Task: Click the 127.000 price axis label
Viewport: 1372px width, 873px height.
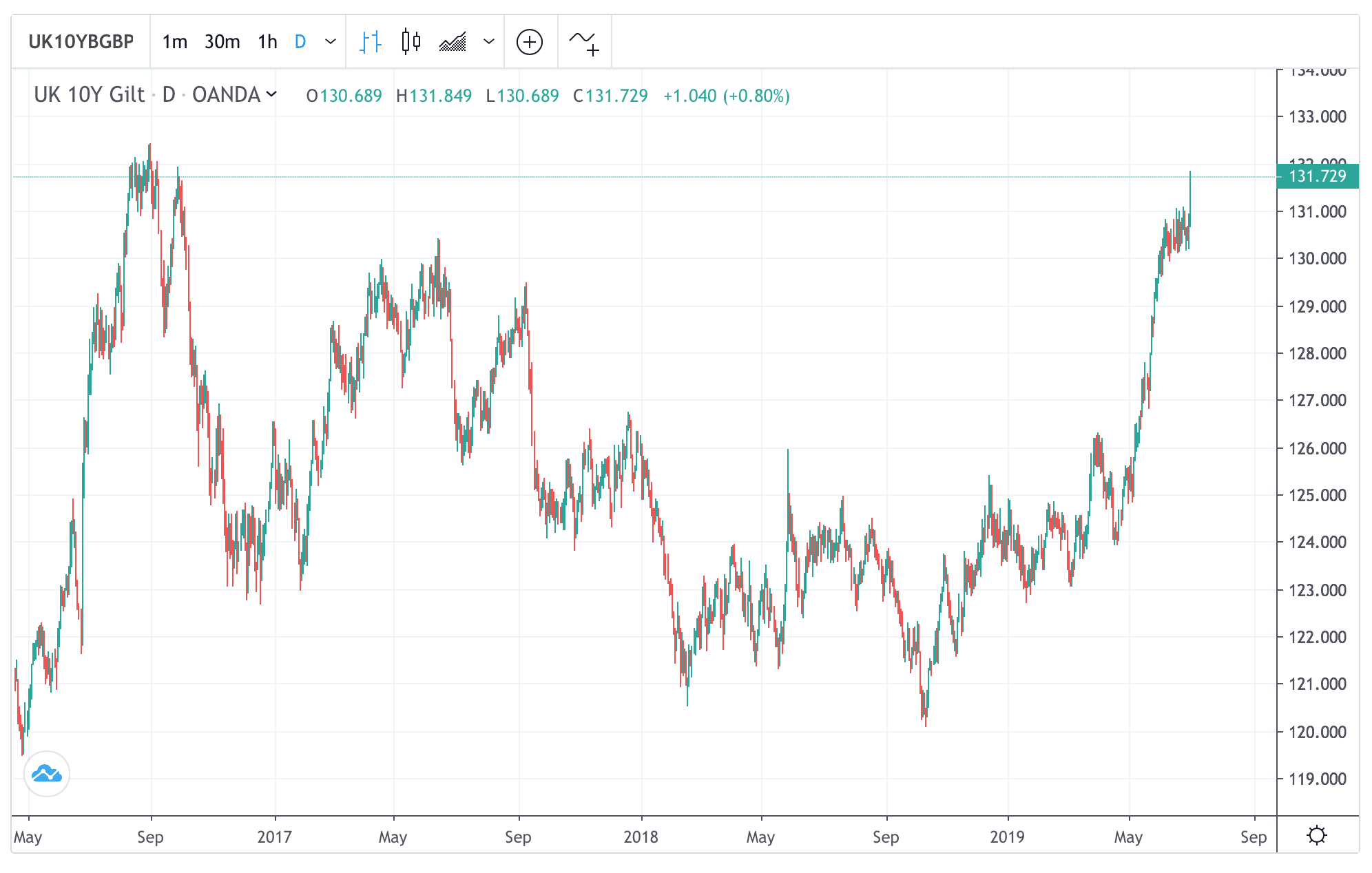Action: tap(1318, 400)
